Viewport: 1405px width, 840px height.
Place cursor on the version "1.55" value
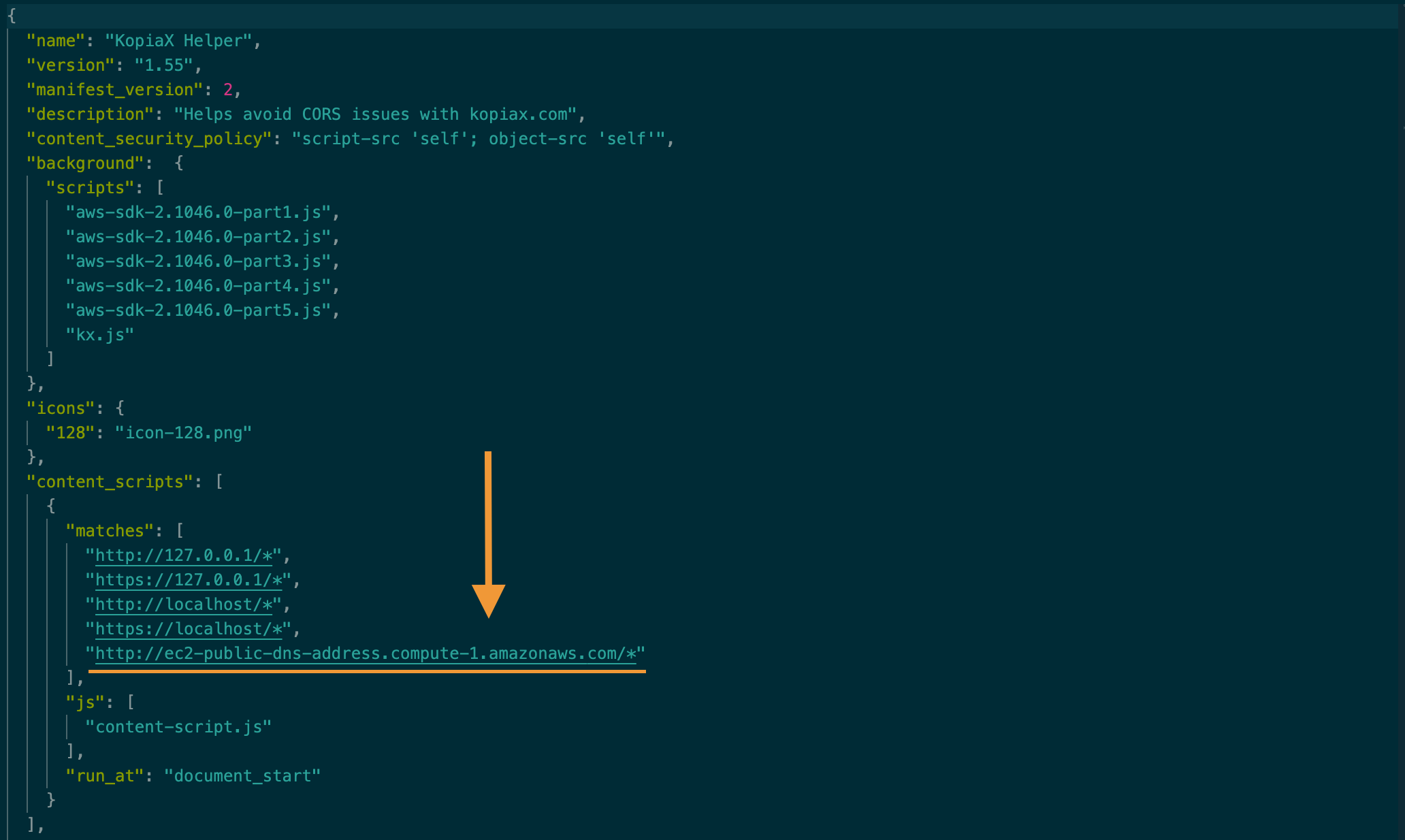[164, 65]
